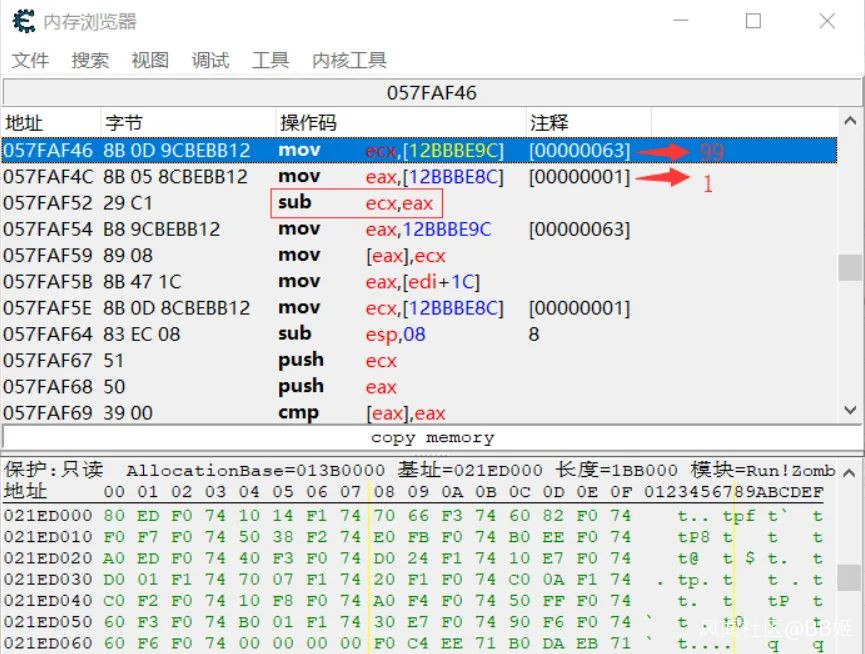
Task: Click the 057FAF46 address header bar
Action: pyautogui.click(x=431, y=93)
